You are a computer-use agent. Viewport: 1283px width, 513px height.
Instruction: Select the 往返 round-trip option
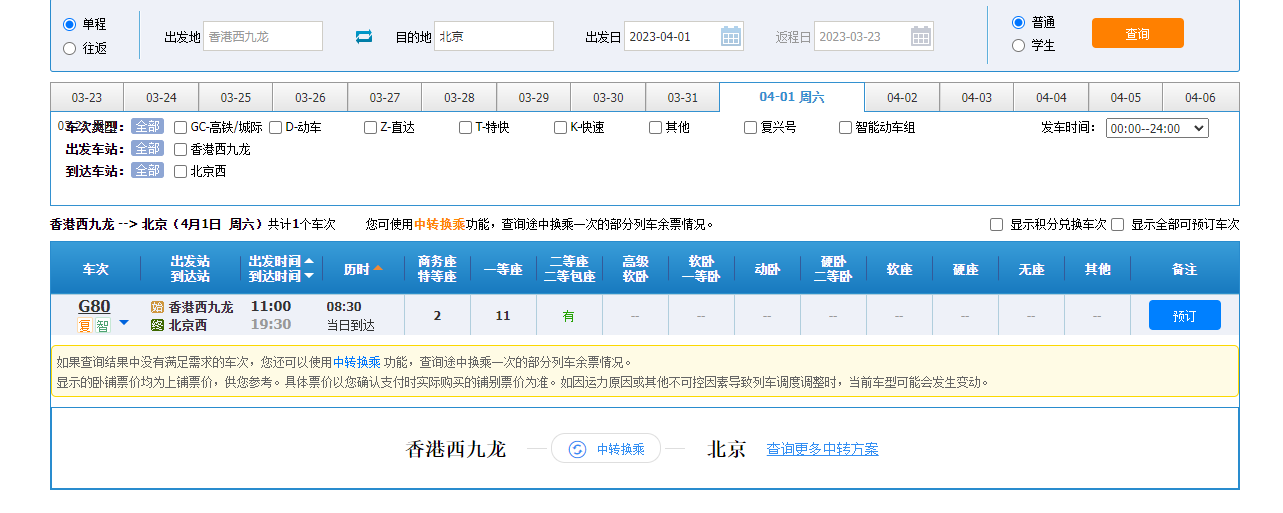coord(69,48)
